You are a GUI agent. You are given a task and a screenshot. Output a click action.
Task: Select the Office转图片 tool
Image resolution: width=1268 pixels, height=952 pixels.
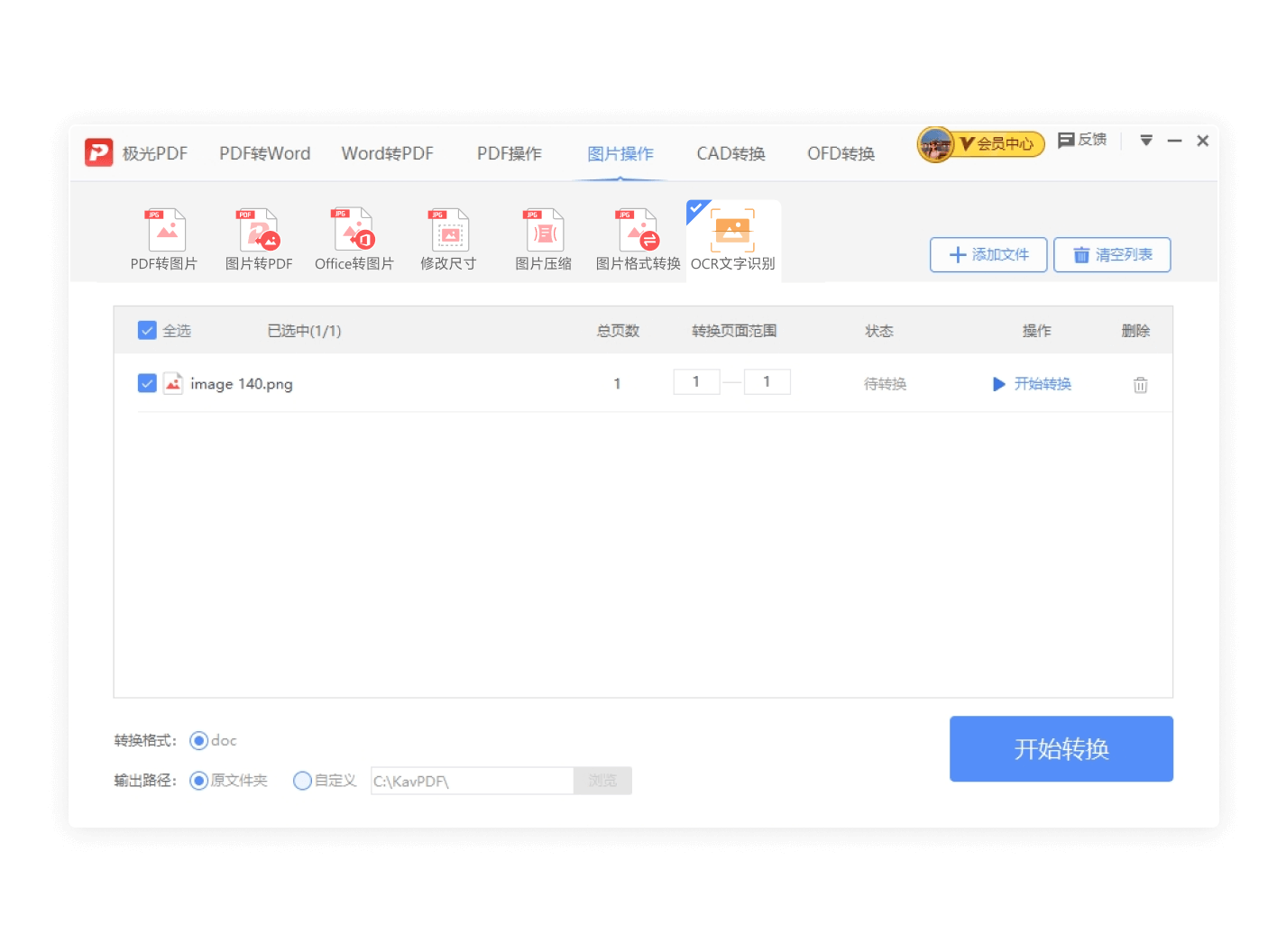pos(353,239)
